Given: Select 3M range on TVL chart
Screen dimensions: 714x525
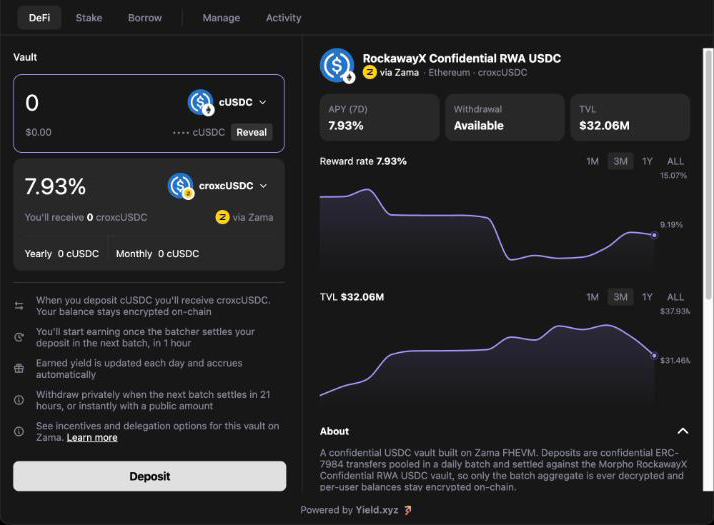Looking at the screenshot, I should (620, 297).
